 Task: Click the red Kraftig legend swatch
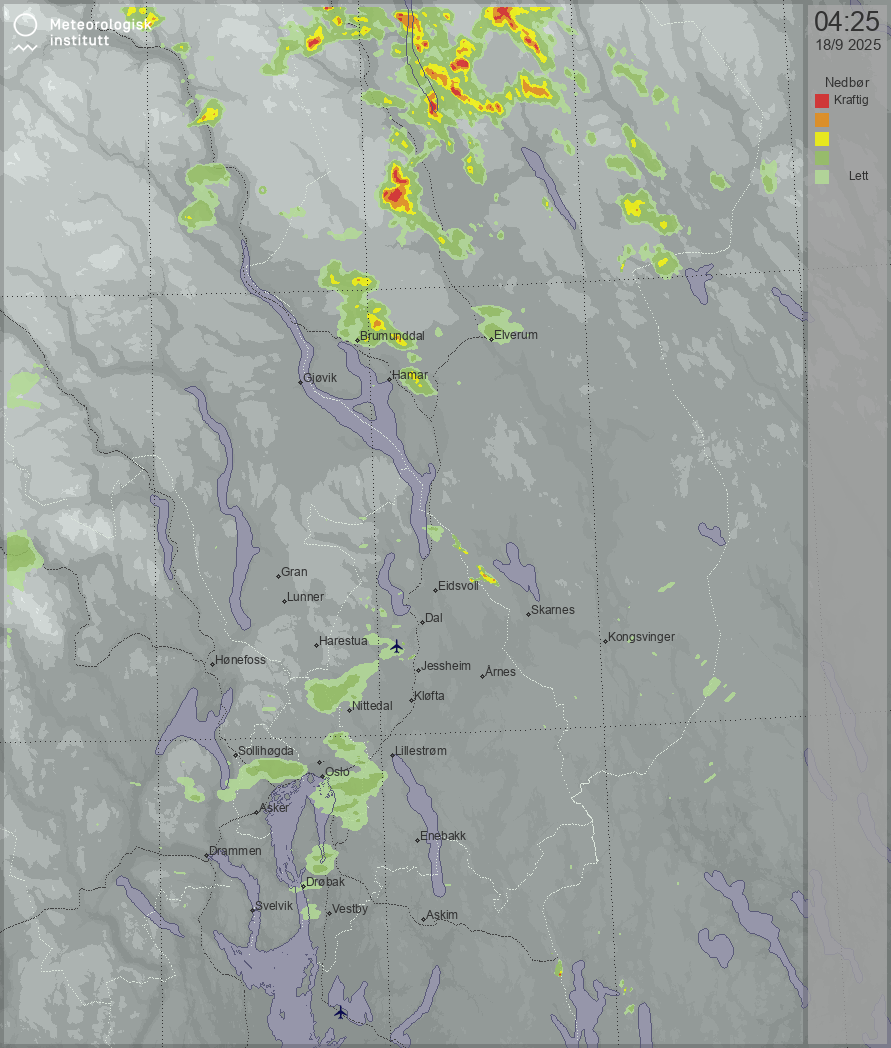pyautogui.click(x=821, y=101)
